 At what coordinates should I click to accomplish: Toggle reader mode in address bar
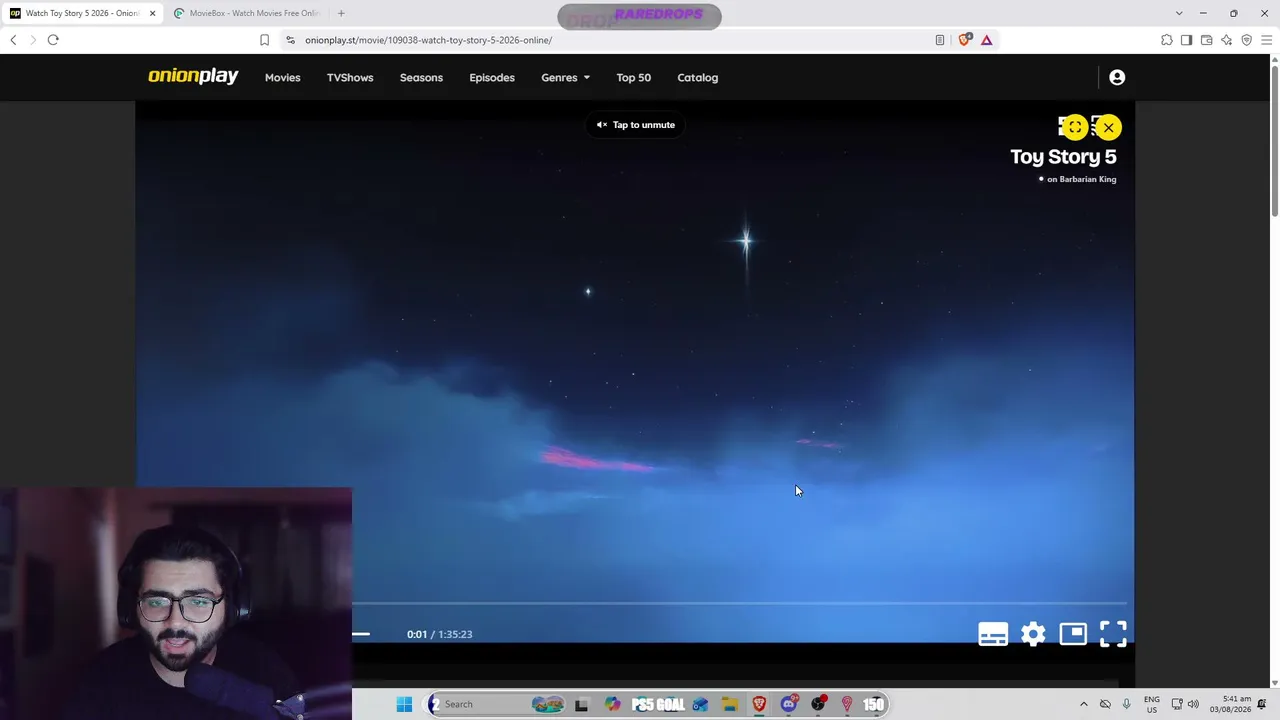point(940,40)
